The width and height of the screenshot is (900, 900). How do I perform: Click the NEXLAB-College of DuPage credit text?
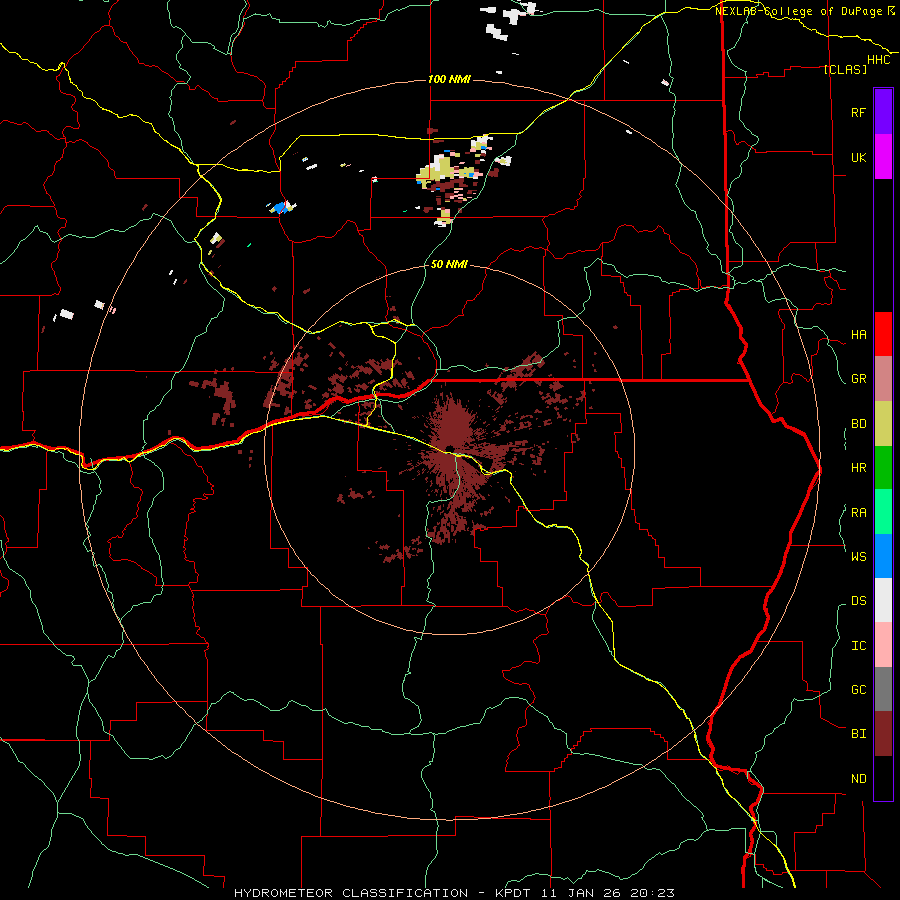coord(800,11)
